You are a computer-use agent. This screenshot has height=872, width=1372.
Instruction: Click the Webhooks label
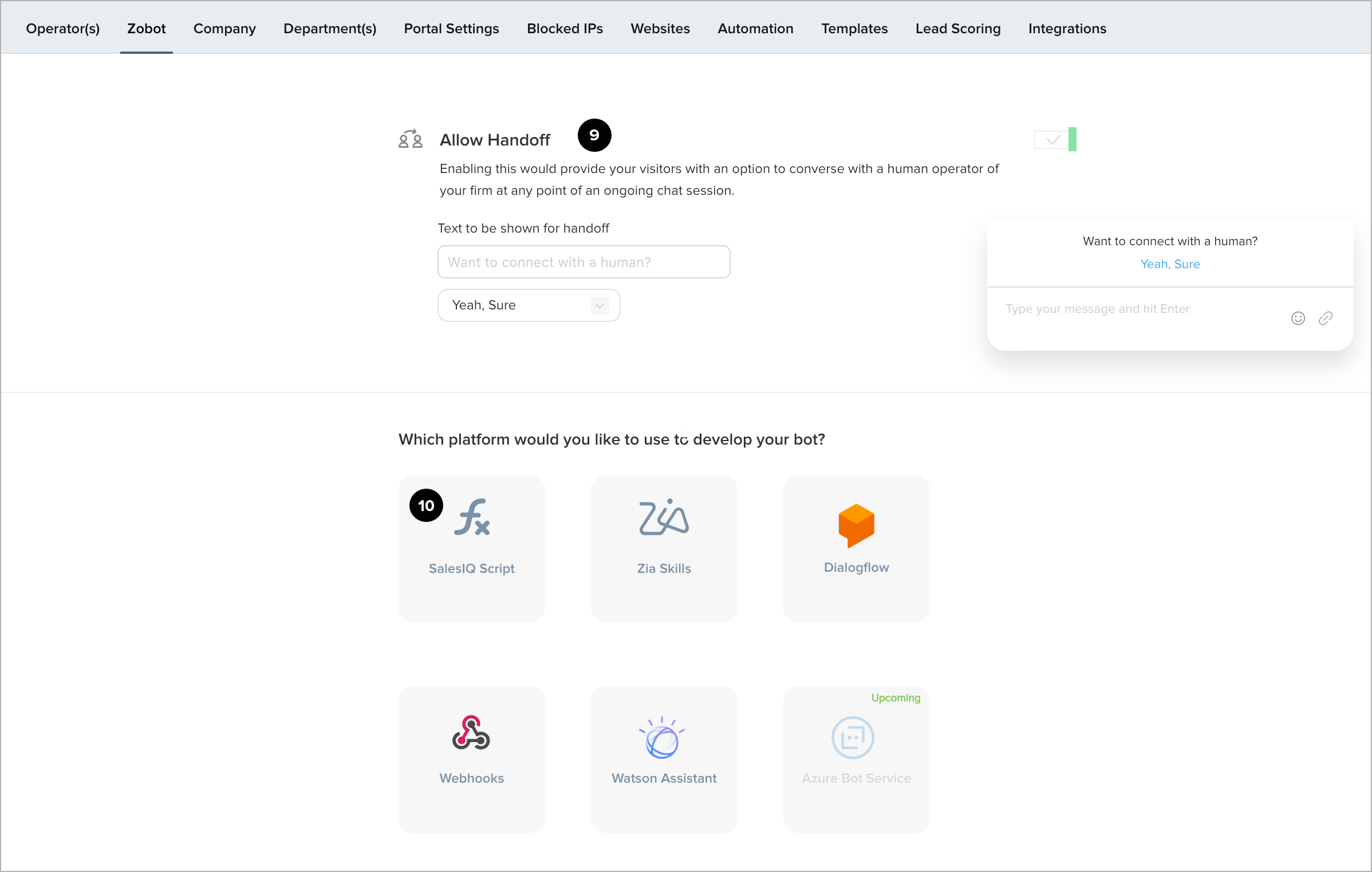472,778
